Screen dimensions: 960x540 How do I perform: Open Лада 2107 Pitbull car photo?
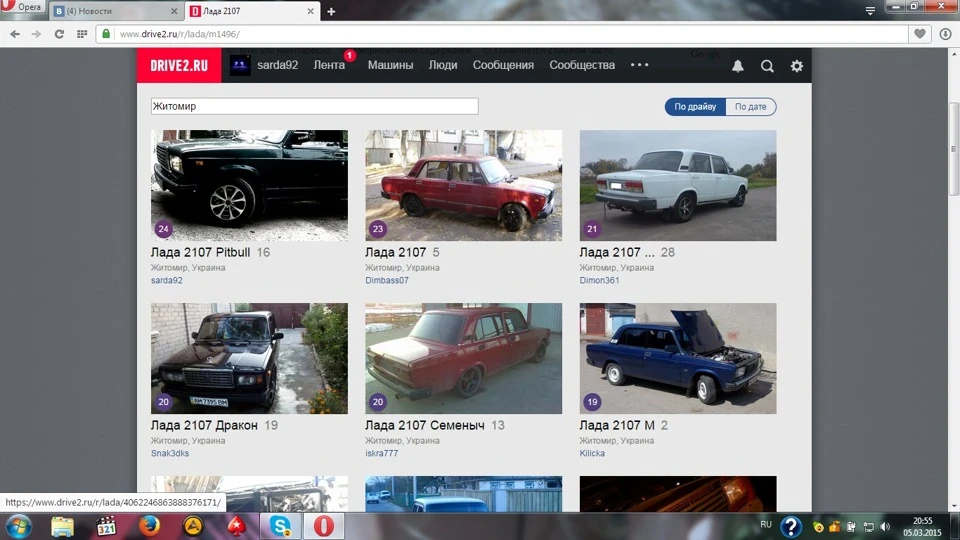[x=249, y=185]
